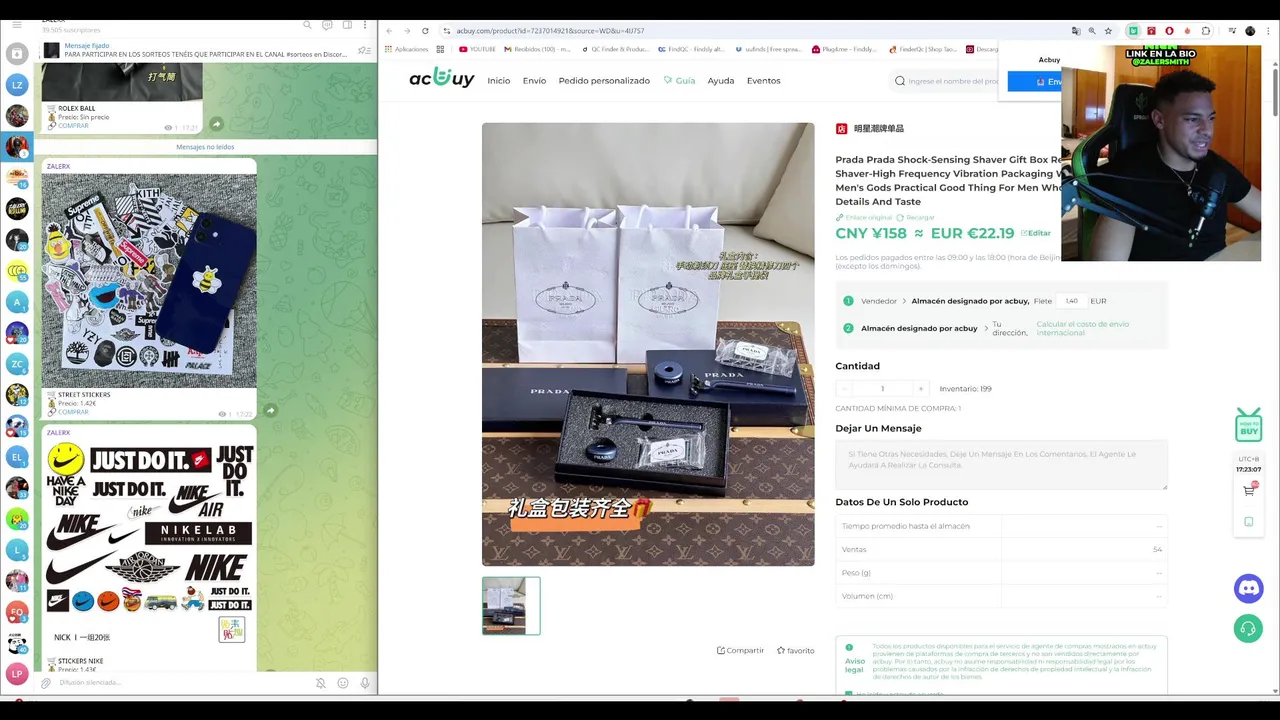
Task: Open the Telegram emoji picker
Action: pos(343,683)
